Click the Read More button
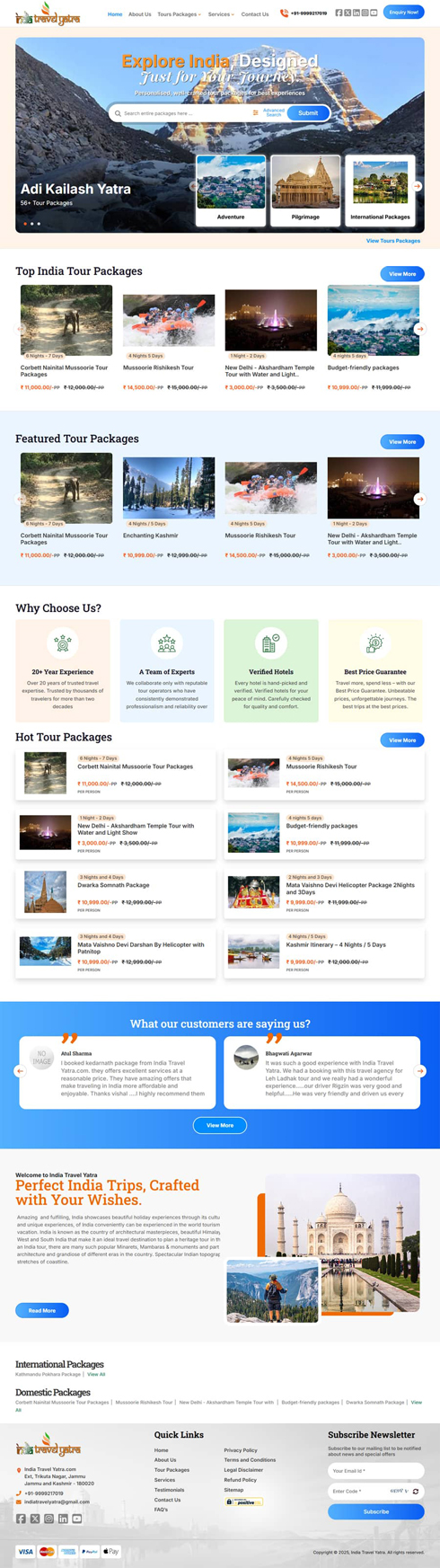 click(42, 1310)
